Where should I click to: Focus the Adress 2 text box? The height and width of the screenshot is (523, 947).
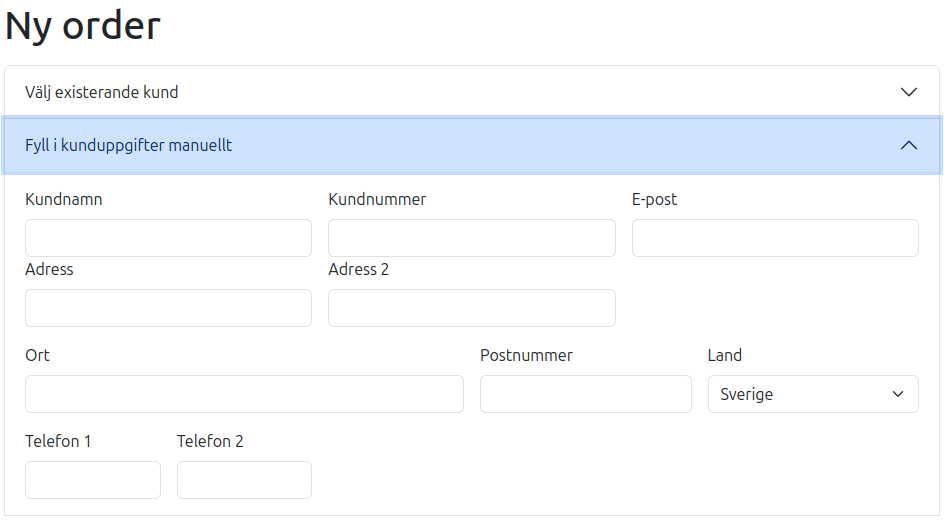pyautogui.click(x=471, y=308)
